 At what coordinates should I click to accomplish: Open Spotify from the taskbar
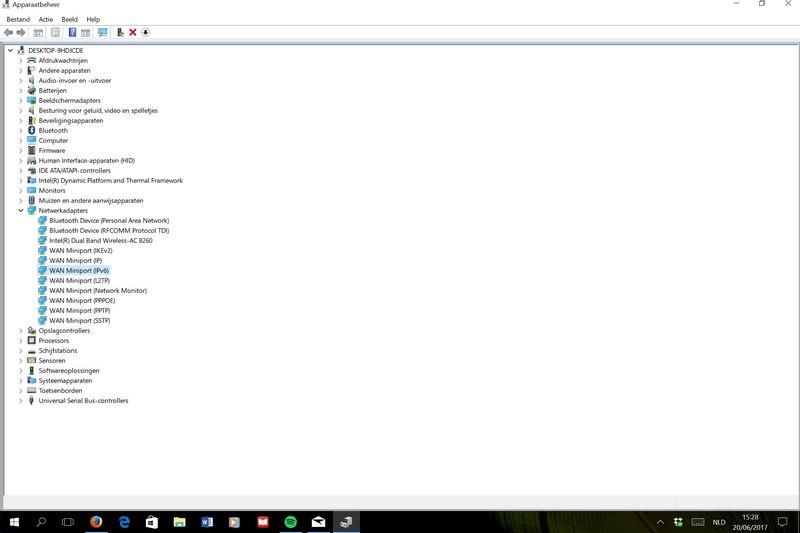pos(290,522)
